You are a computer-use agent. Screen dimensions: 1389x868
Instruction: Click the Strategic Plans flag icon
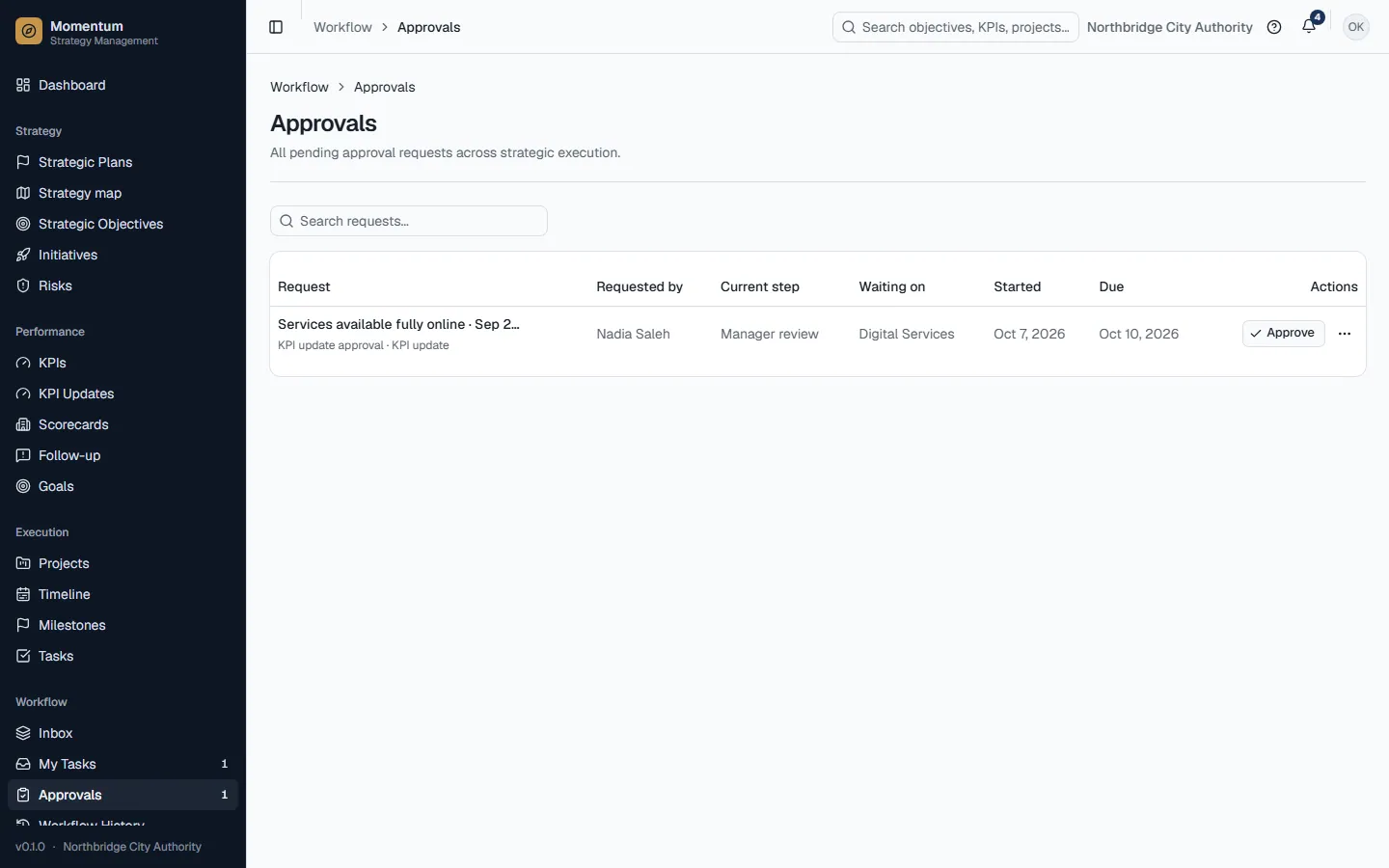coord(23,162)
